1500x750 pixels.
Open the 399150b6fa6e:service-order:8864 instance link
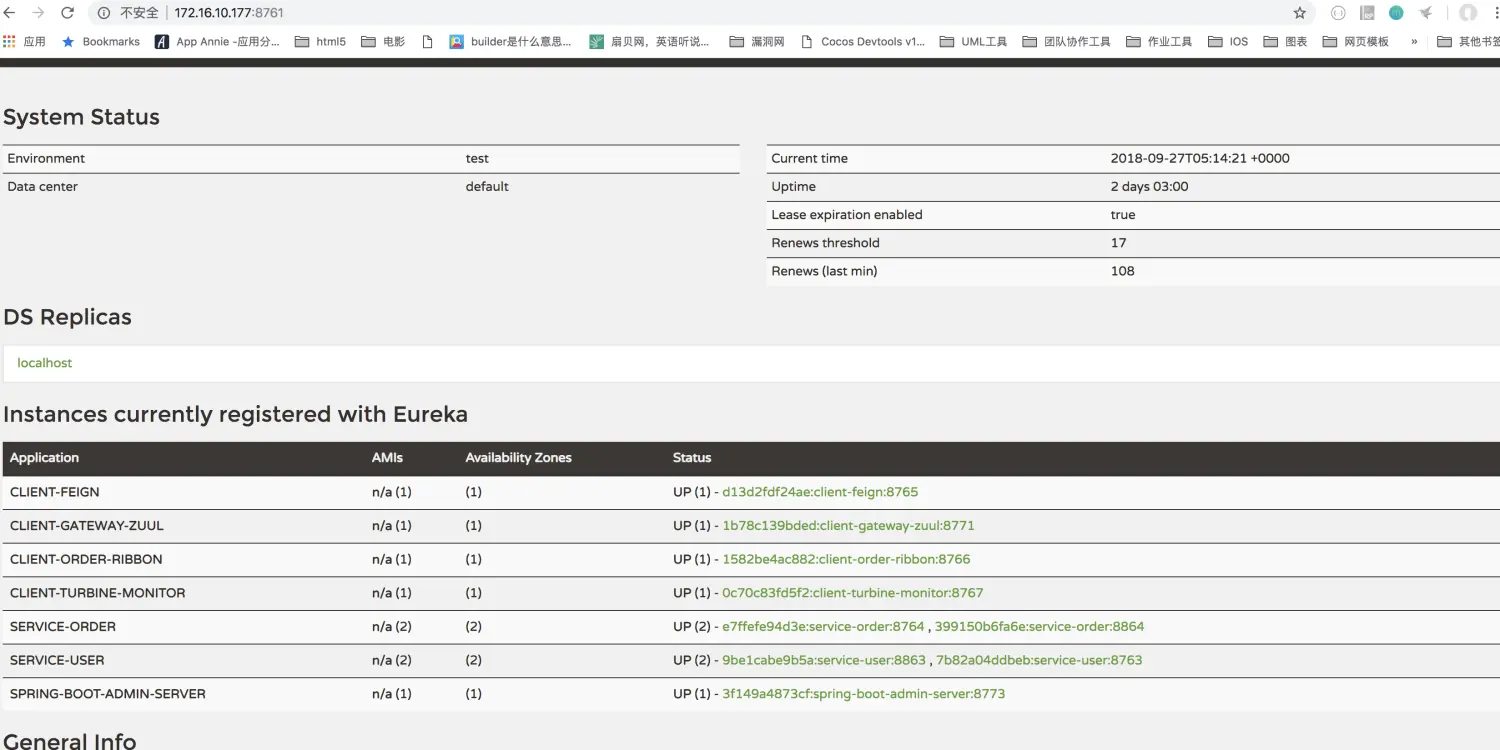click(1039, 626)
